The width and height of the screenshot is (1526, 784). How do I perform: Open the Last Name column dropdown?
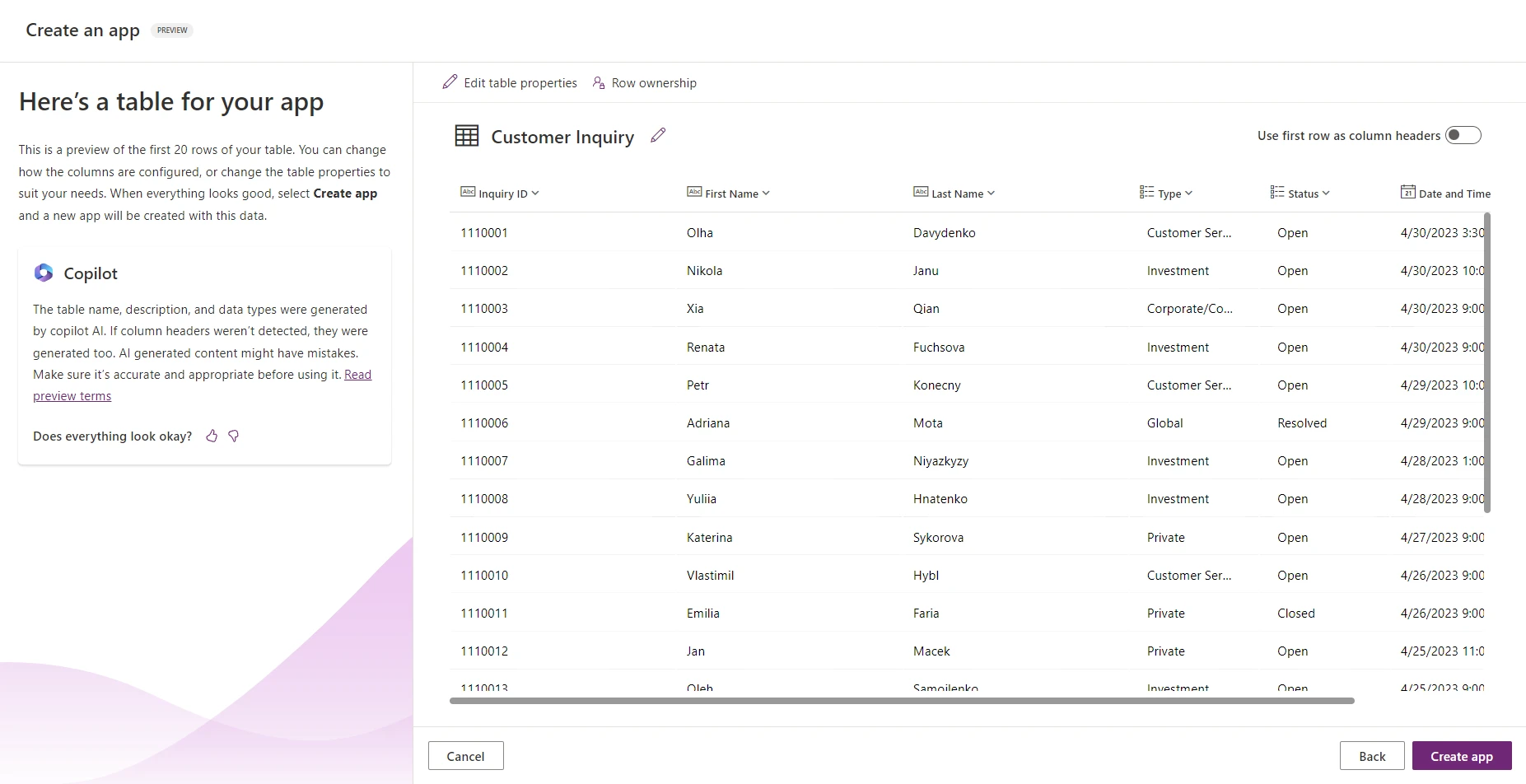[x=992, y=193]
